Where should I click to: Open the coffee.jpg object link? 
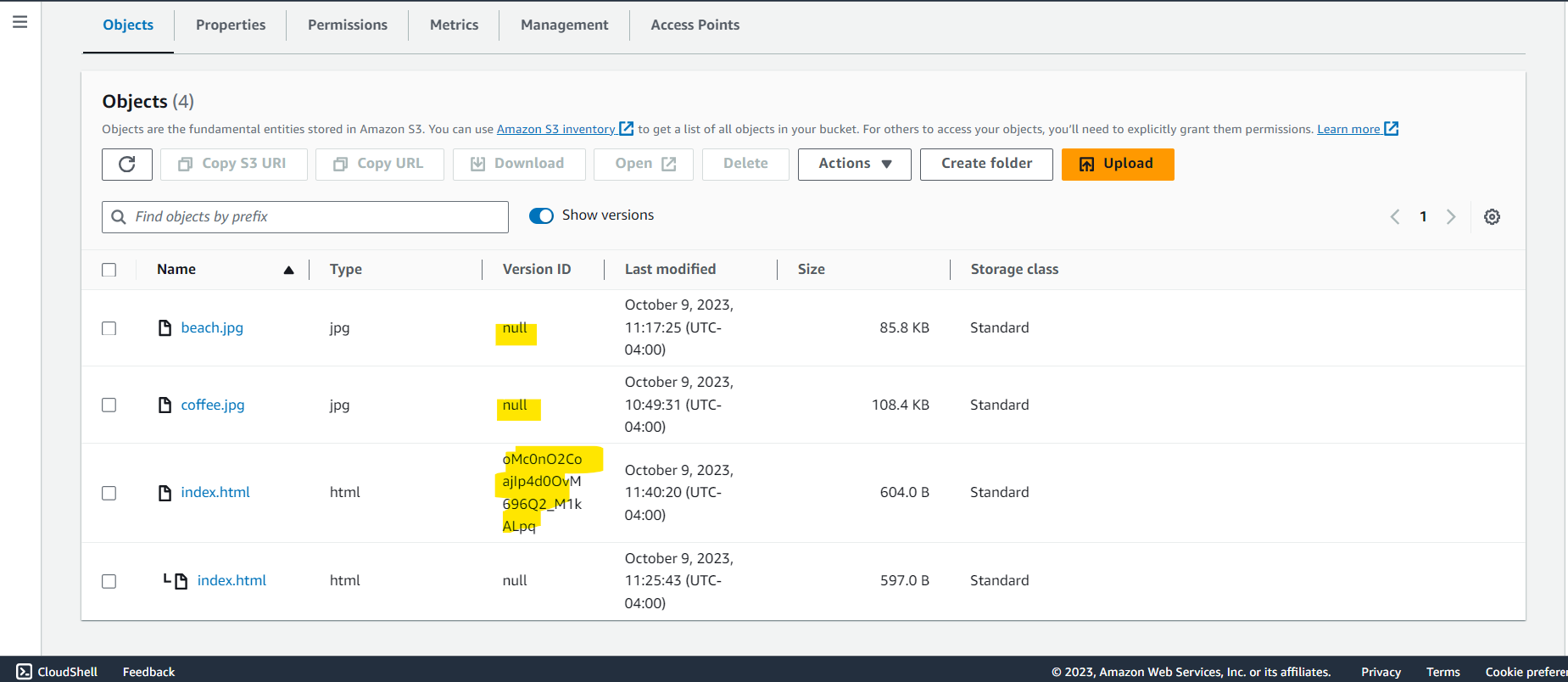(213, 405)
